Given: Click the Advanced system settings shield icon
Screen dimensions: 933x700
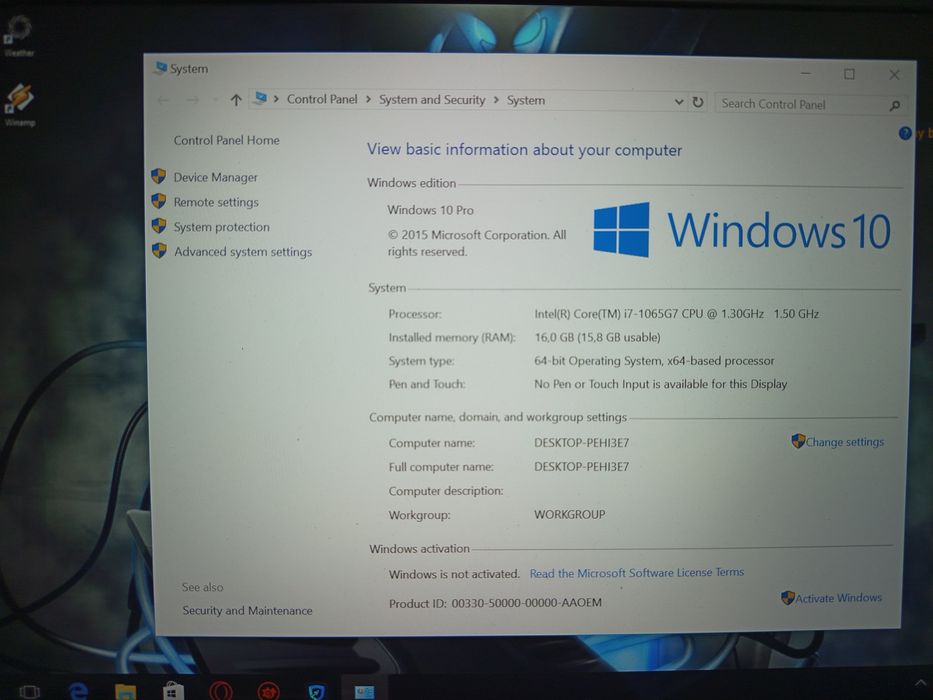Looking at the screenshot, I should (159, 251).
